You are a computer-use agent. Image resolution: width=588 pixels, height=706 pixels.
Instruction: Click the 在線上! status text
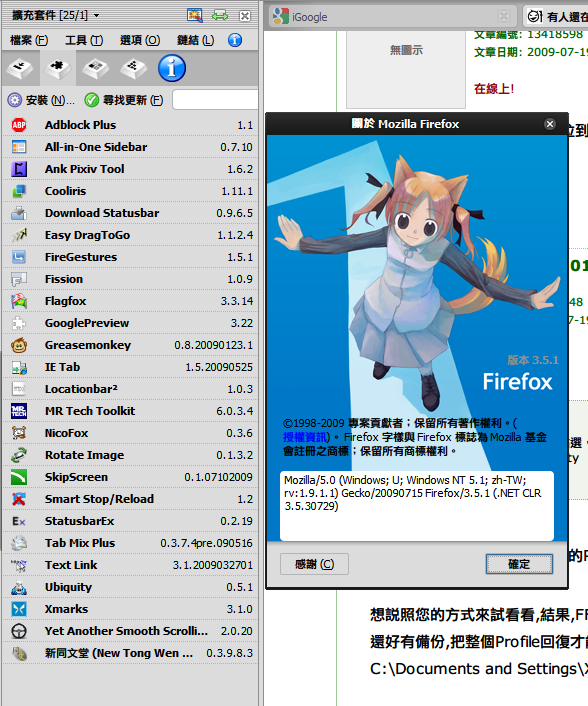494,88
